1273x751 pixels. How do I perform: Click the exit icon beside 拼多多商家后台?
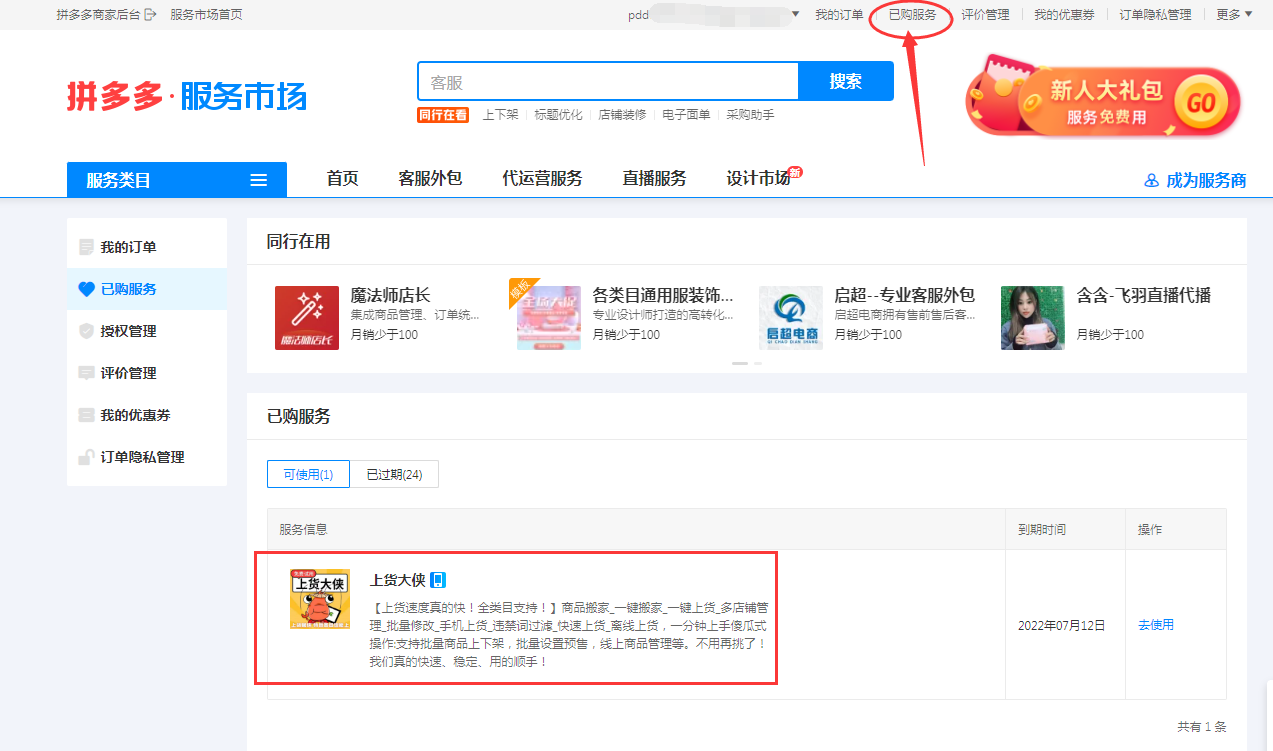coord(151,15)
